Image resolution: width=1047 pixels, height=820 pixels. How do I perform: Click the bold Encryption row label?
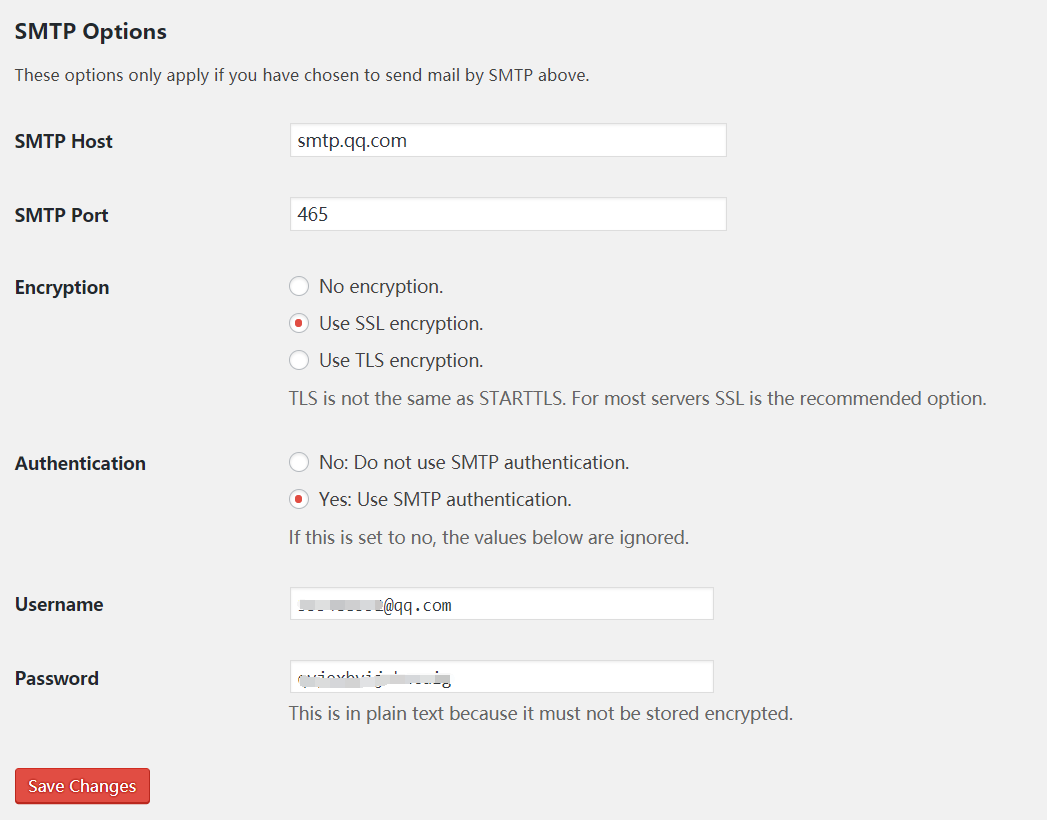pyautogui.click(x=62, y=288)
